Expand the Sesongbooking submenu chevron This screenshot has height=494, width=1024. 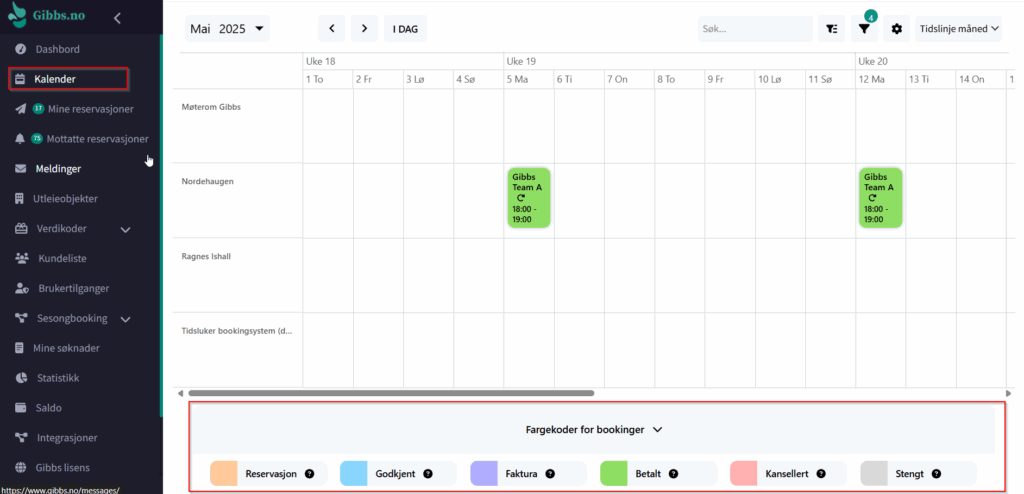tap(126, 320)
